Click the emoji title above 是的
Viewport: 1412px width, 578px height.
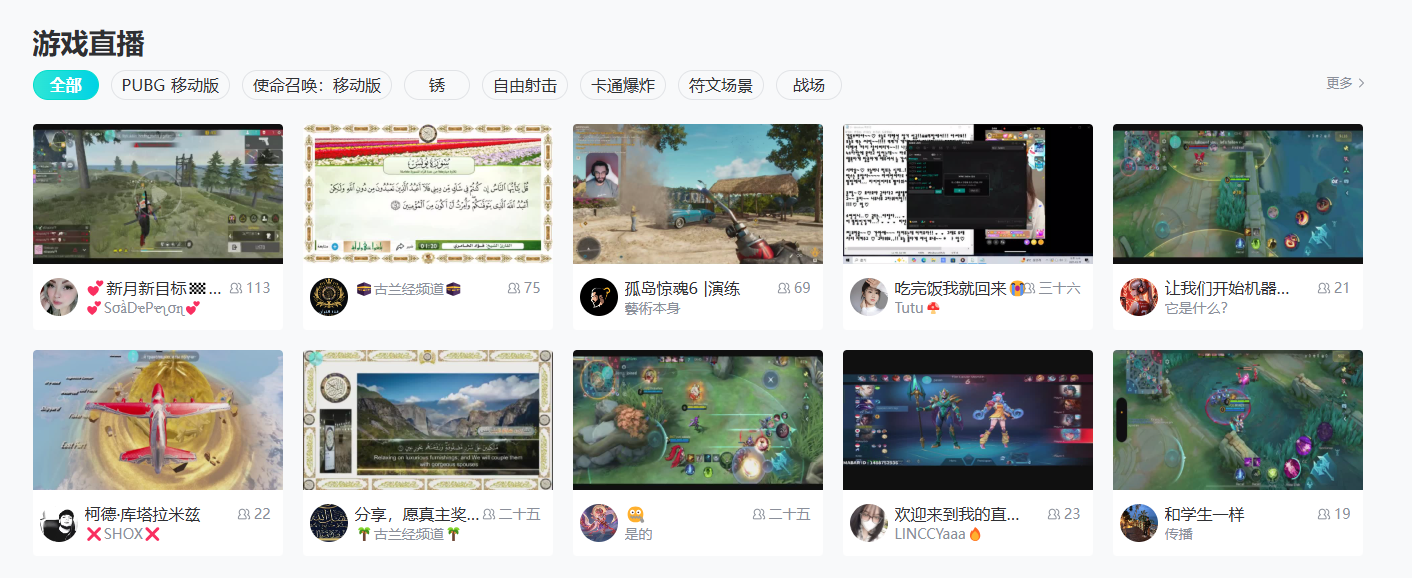pyautogui.click(x=635, y=514)
